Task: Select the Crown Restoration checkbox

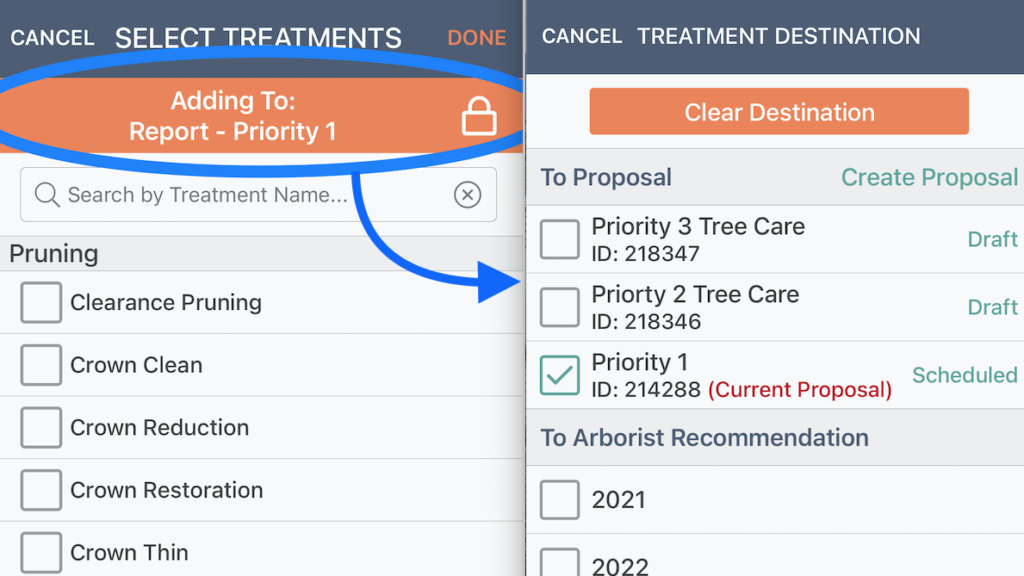Action: [41, 490]
